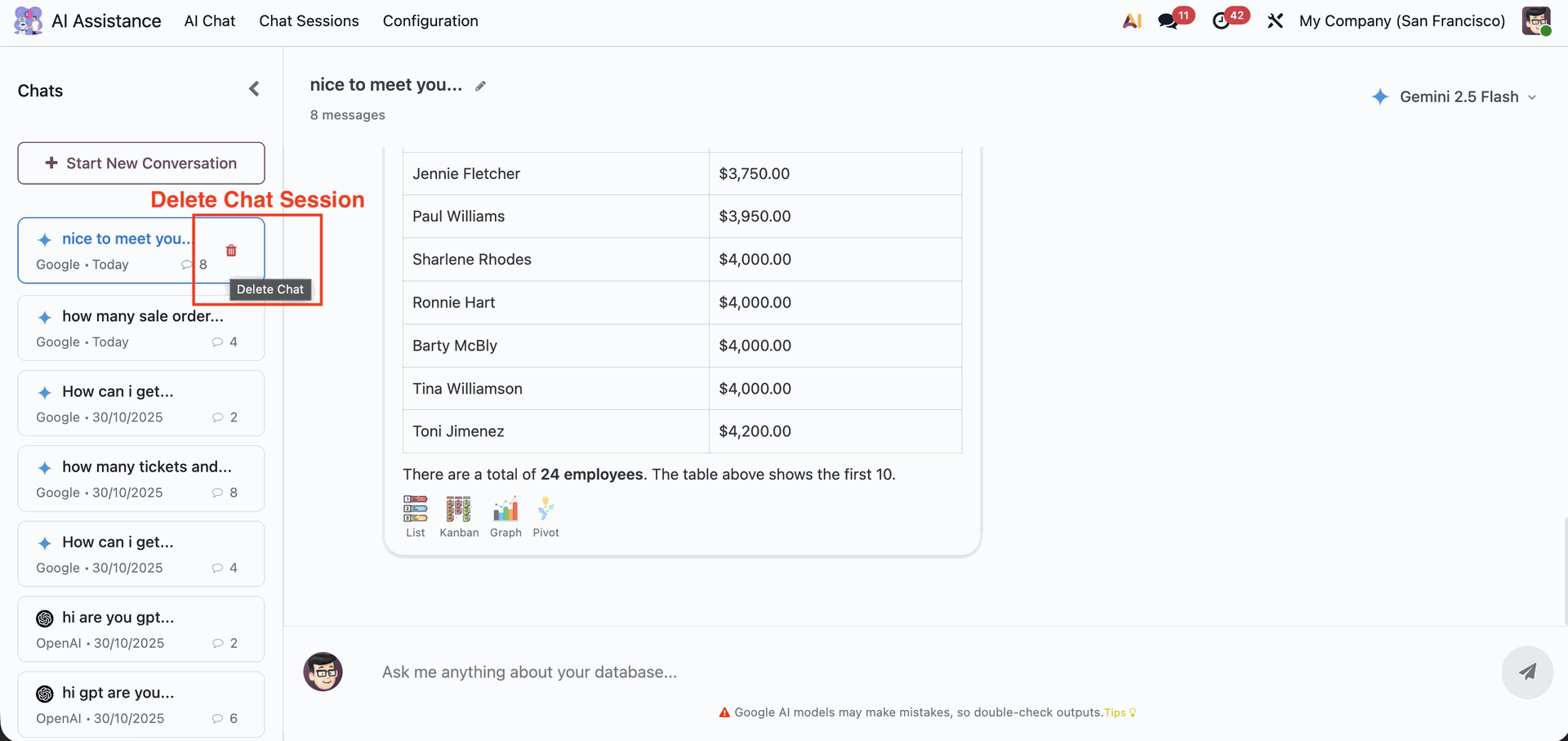Viewport: 1568px width, 741px height.
Task: Edit chat title with pencil icon
Action: point(481,86)
